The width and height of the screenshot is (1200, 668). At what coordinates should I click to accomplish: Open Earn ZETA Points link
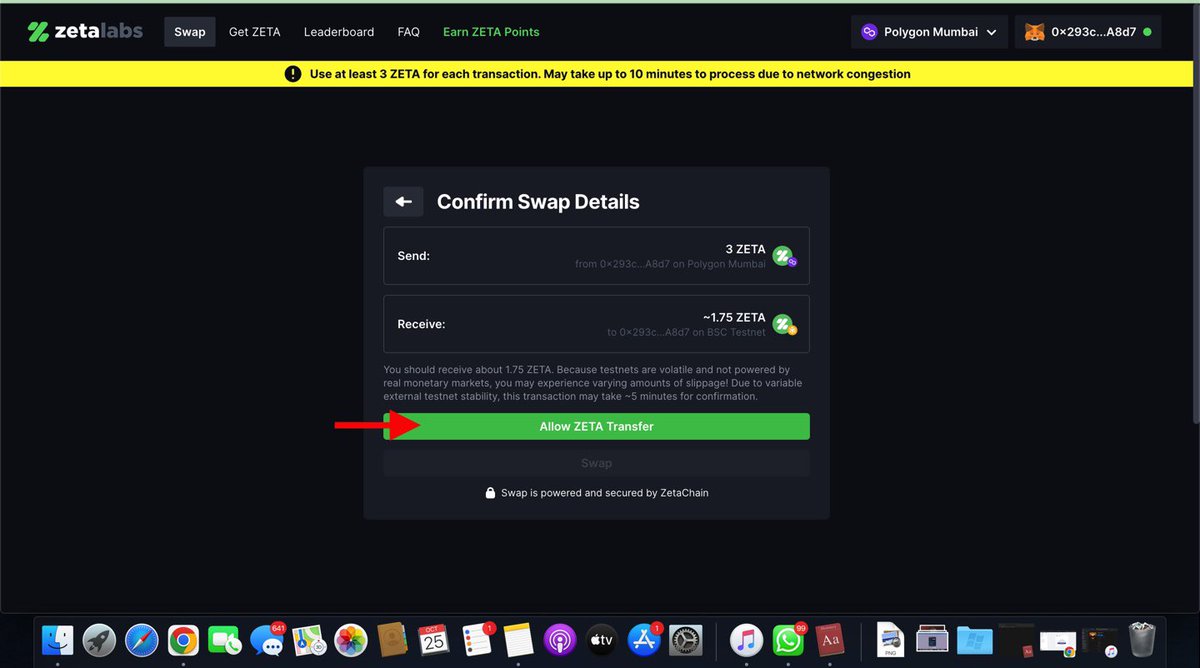[x=491, y=32]
